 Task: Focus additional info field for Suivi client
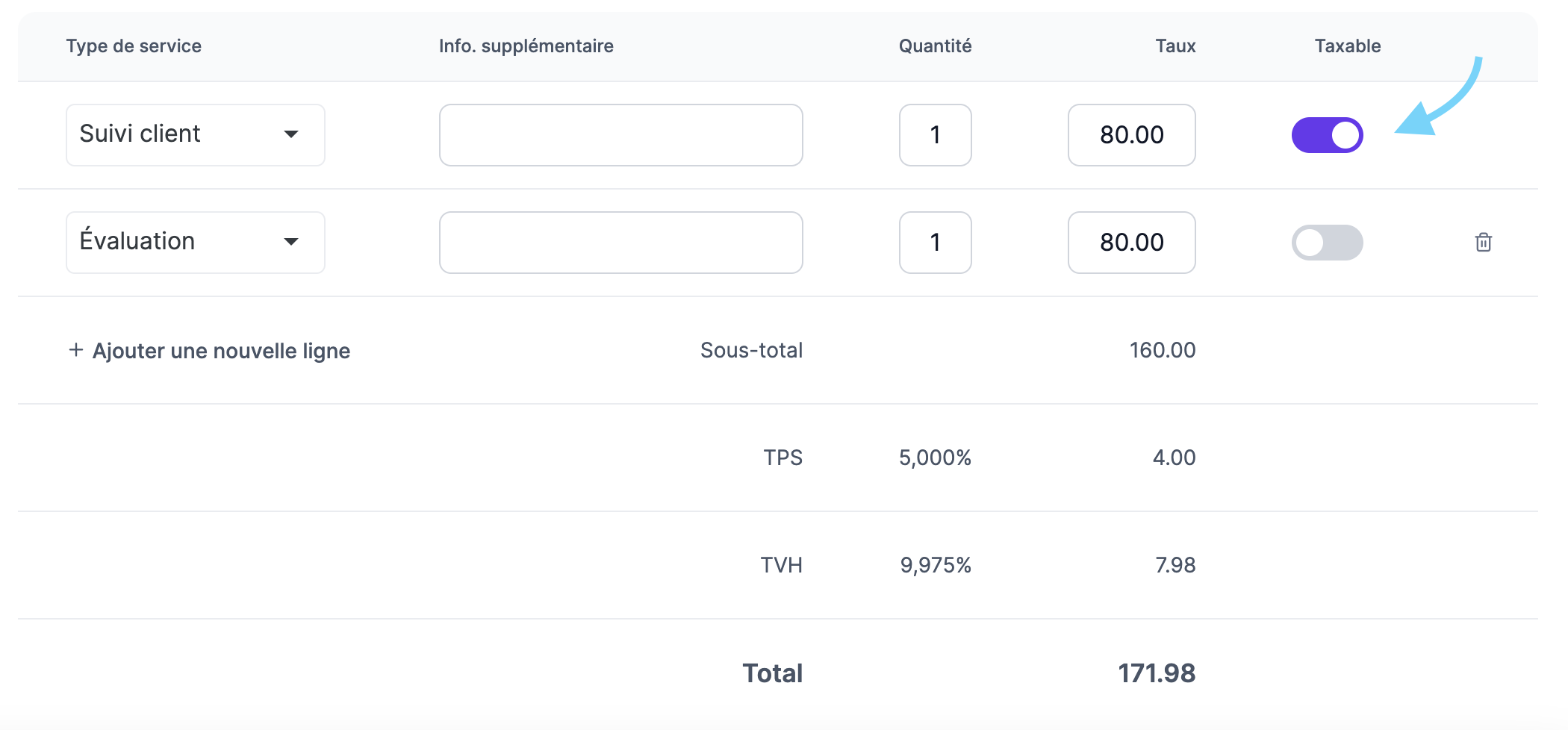pos(621,135)
